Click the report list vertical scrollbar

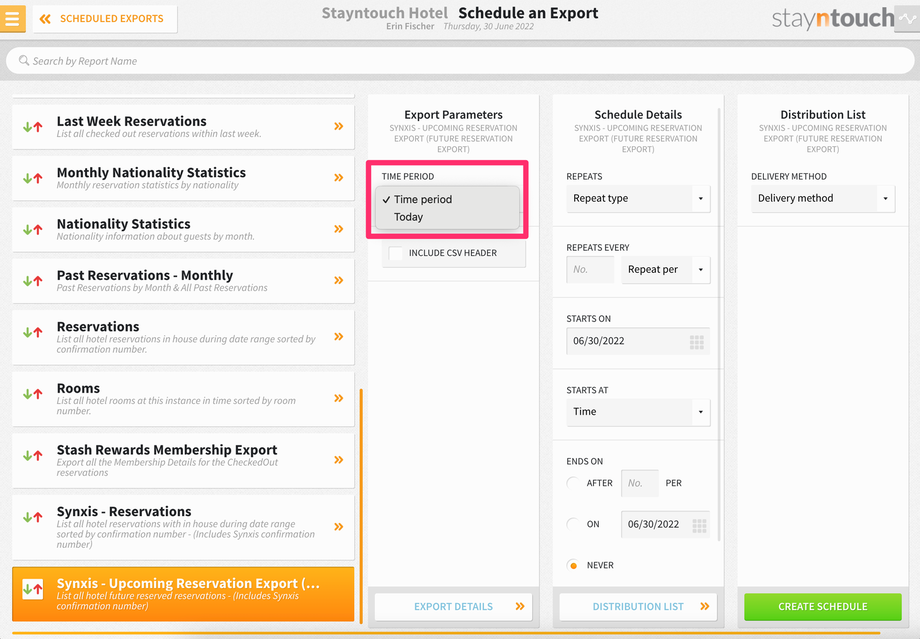(361, 505)
